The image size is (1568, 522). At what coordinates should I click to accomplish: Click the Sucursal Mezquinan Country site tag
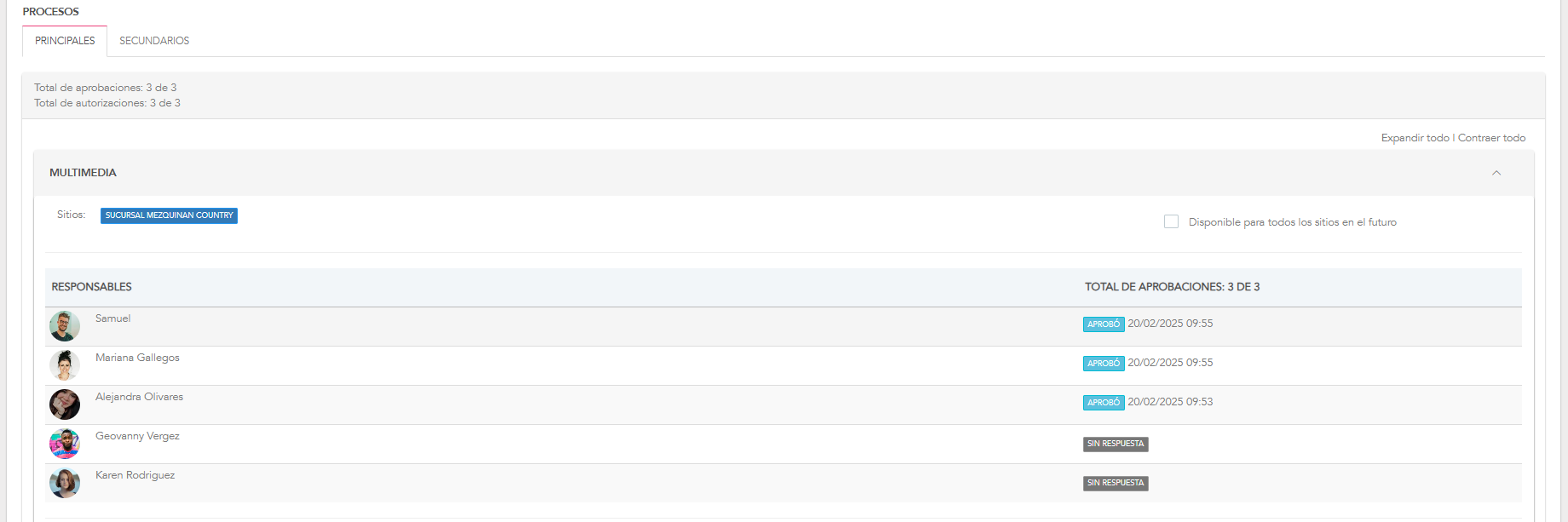(169, 215)
